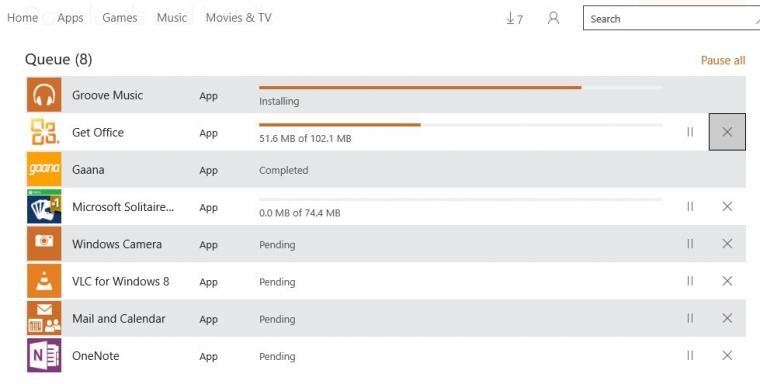Pause the Mail and Calendar download
Image resolution: width=760 pixels, height=384 pixels.
(690, 318)
